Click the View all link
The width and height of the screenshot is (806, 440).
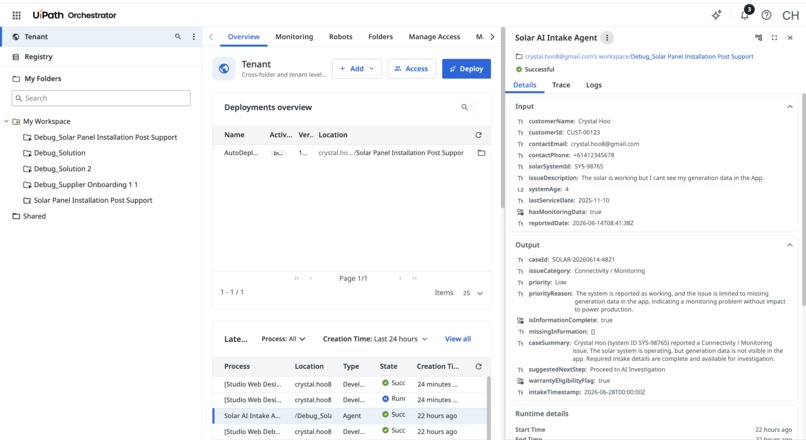[x=458, y=339]
